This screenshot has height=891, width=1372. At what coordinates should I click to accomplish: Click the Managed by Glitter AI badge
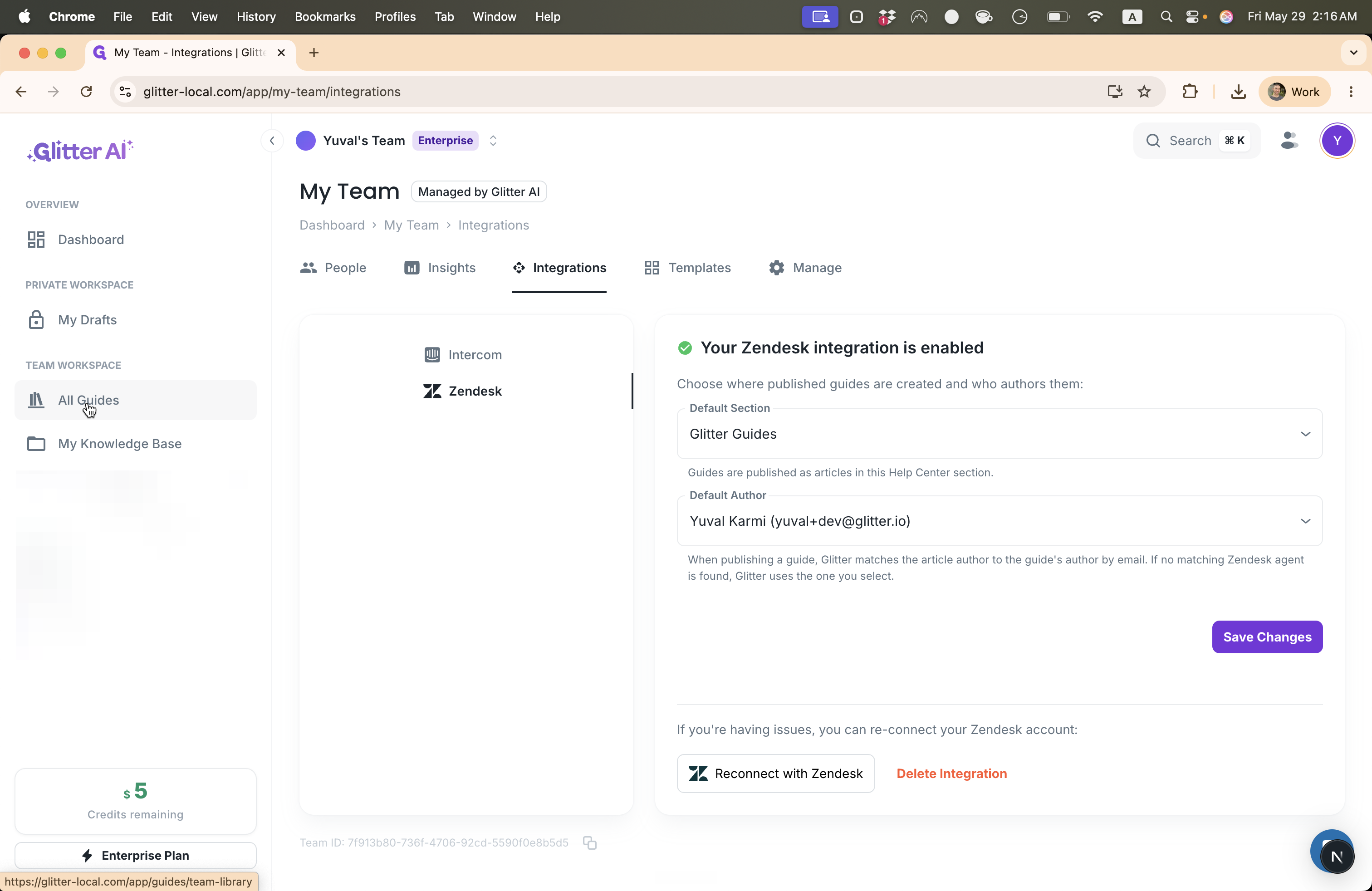pos(479,192)
